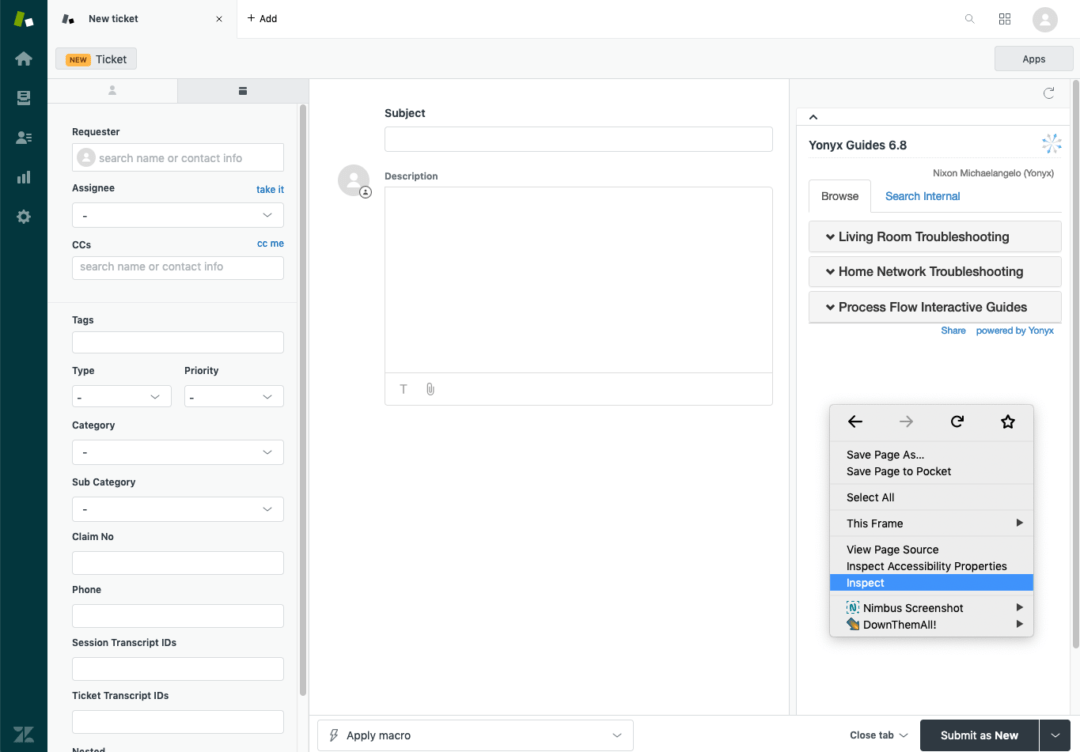
Task: Refresh the Yonyx Guides panel
Action: coord(1048,92)
